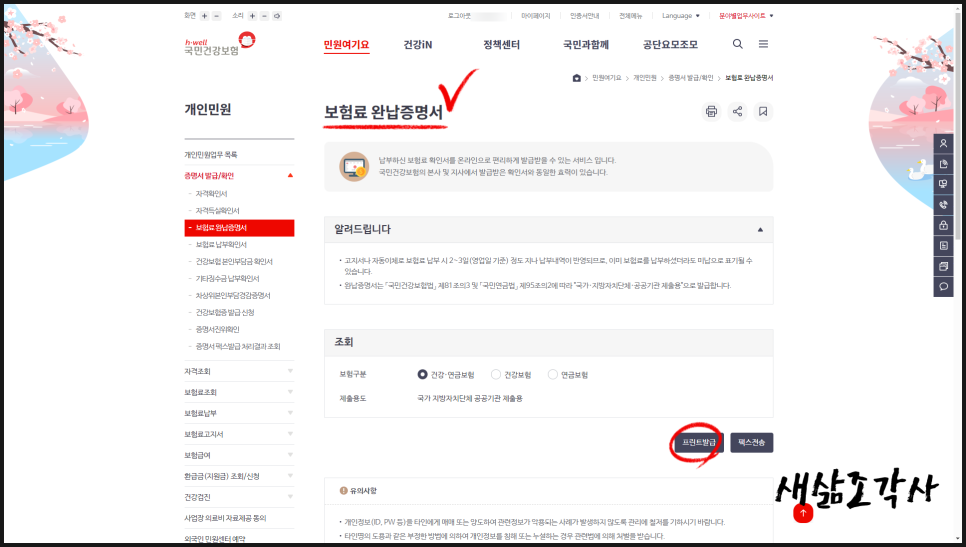The width and height of the screenshot is (966, 547).
Task: Collapse the 알려드립니다 notice panel arrow
Action: click(x=760, y=229)
